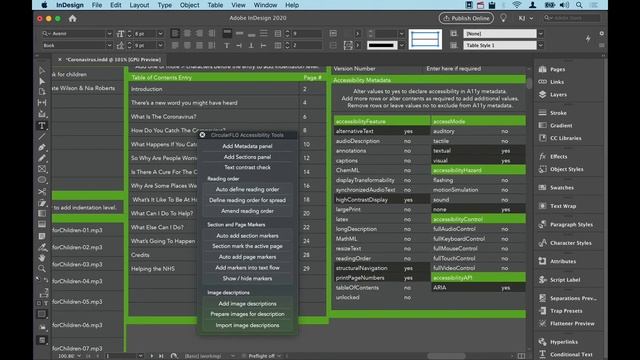Open the font style Book dropdown

(x=109, y=45)
